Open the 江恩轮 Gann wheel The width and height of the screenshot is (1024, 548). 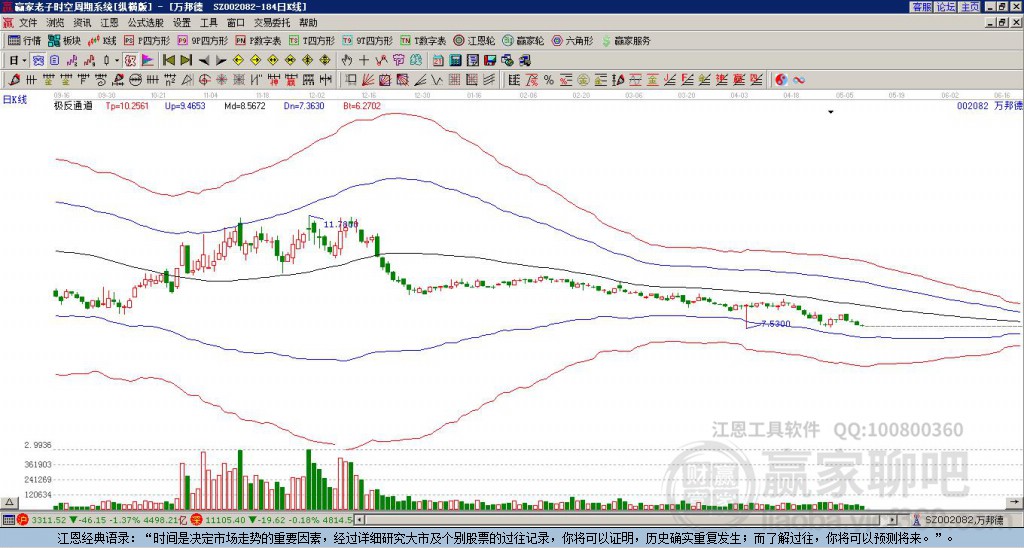(x=474, y=40)
